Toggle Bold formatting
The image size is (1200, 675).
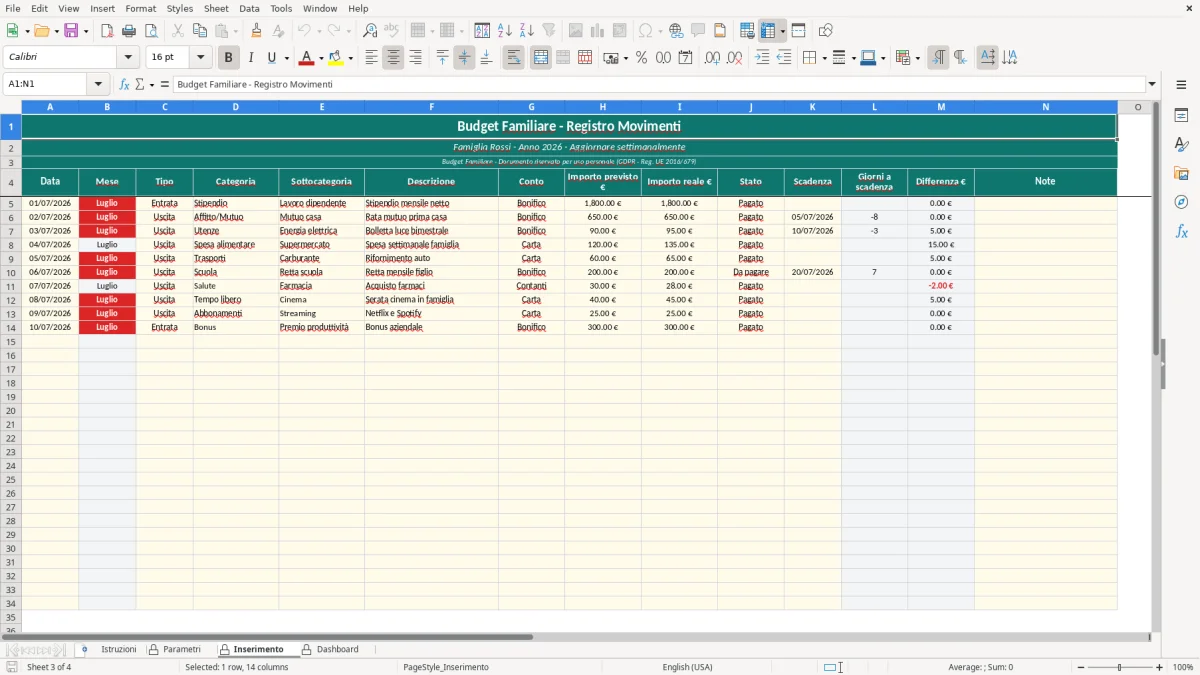point(229,58)
